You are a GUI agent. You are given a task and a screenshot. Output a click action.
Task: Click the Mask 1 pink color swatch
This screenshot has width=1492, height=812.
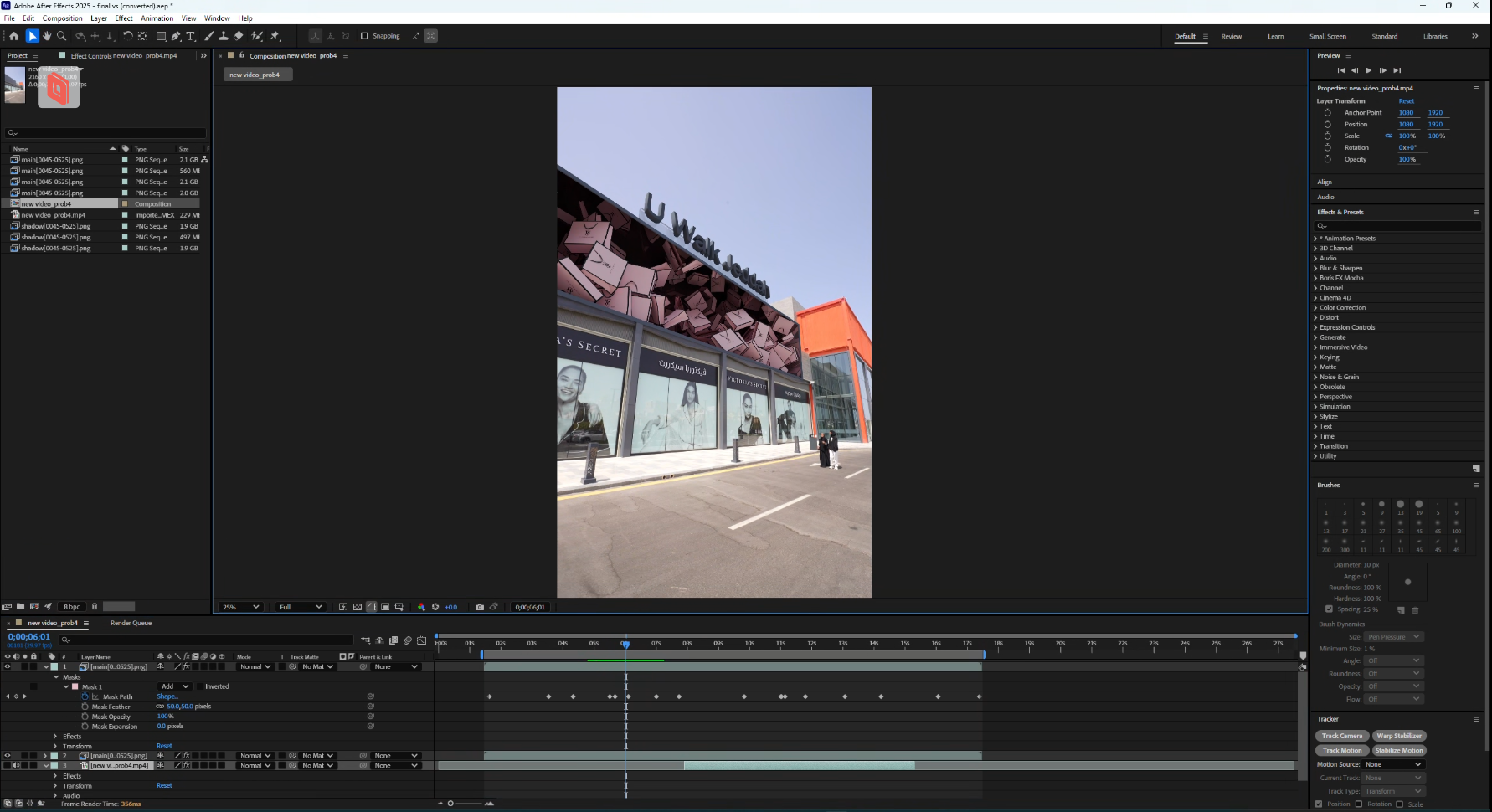[75, 686]
